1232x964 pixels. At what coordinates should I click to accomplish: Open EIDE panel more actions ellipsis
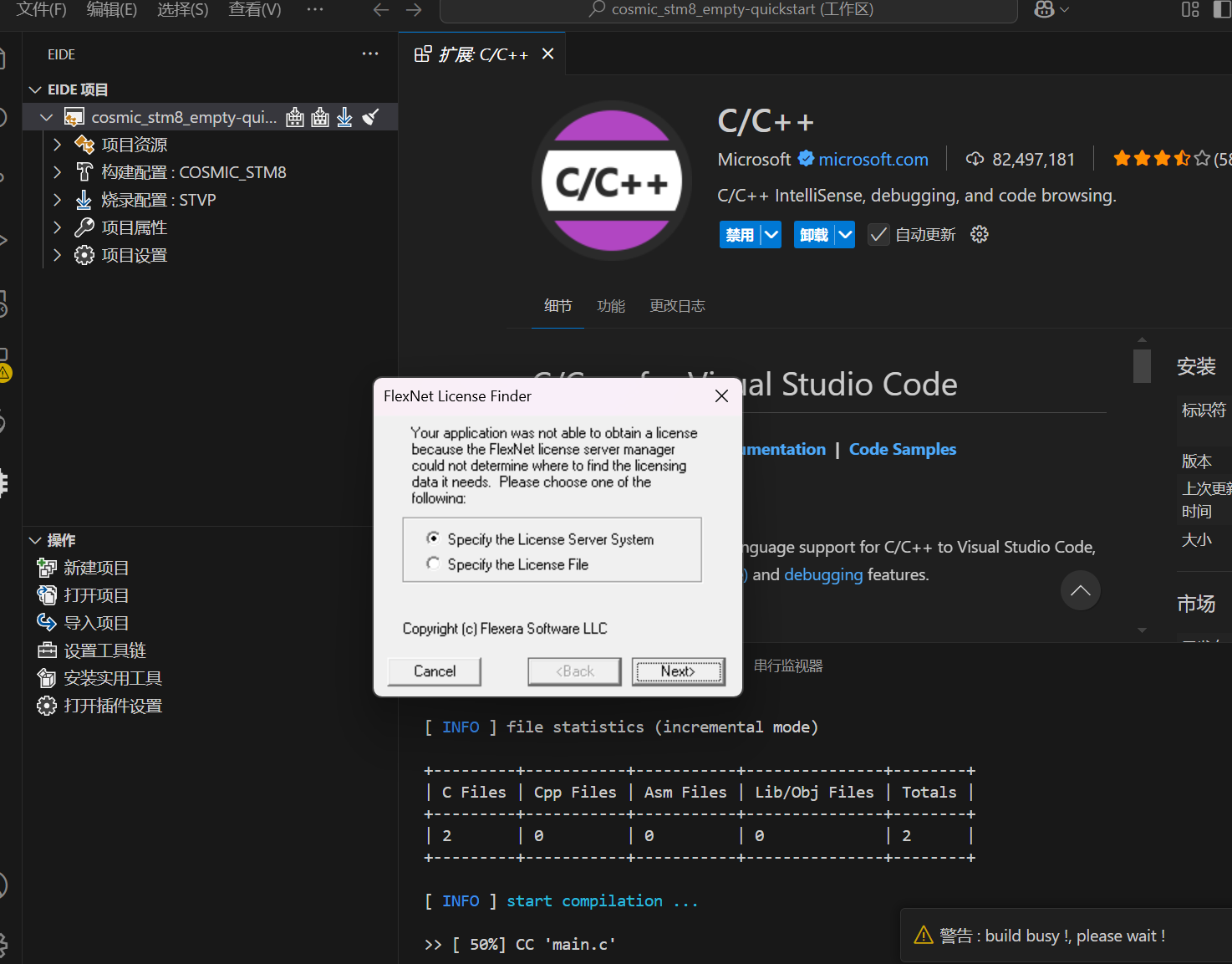coord(370,54)
